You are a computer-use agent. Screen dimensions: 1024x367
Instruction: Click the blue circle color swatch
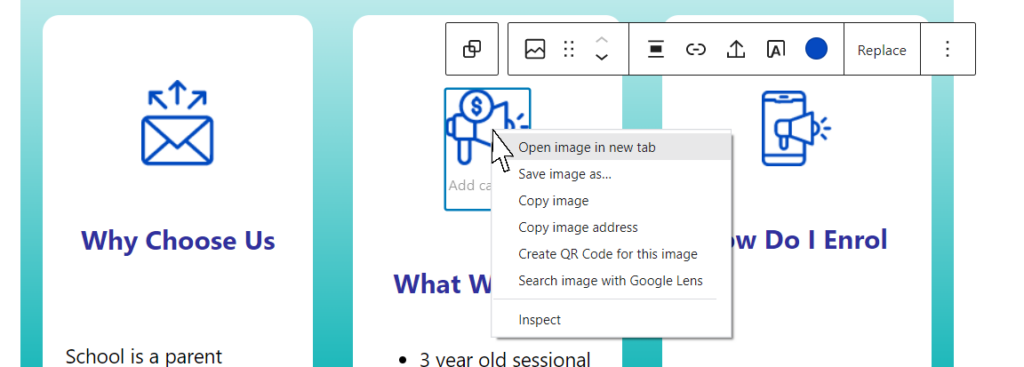(x=816, y=49)
